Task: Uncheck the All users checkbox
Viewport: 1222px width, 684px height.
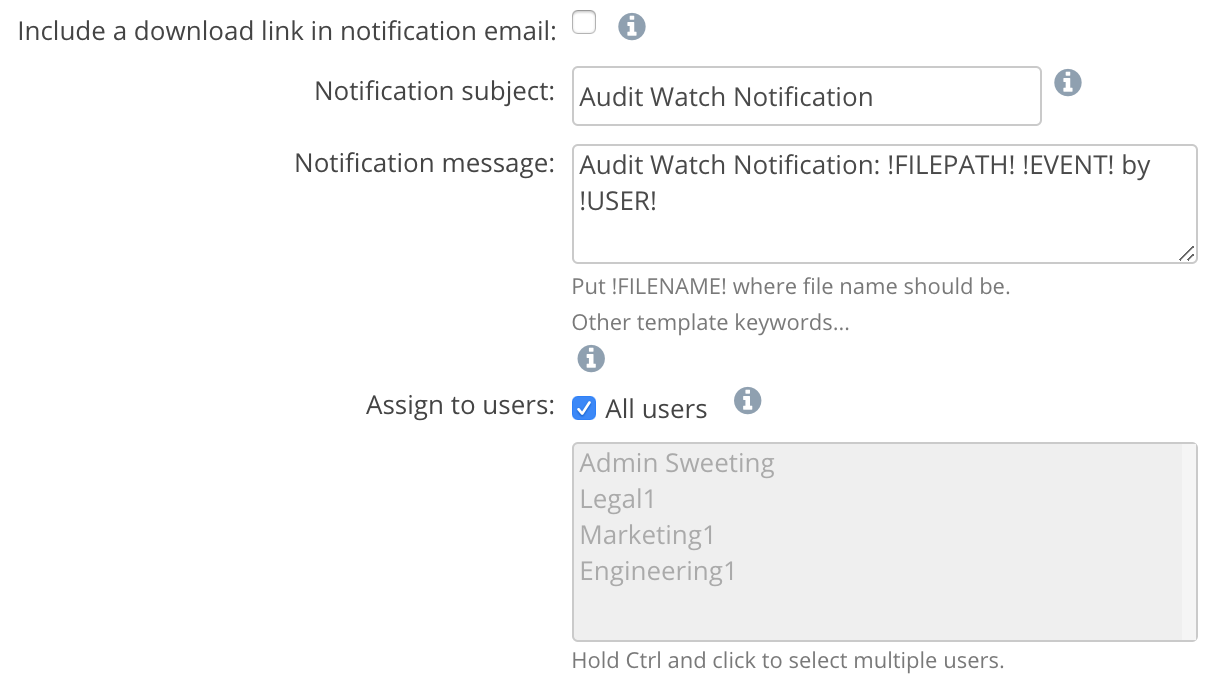Action: [x=584, y=408]
